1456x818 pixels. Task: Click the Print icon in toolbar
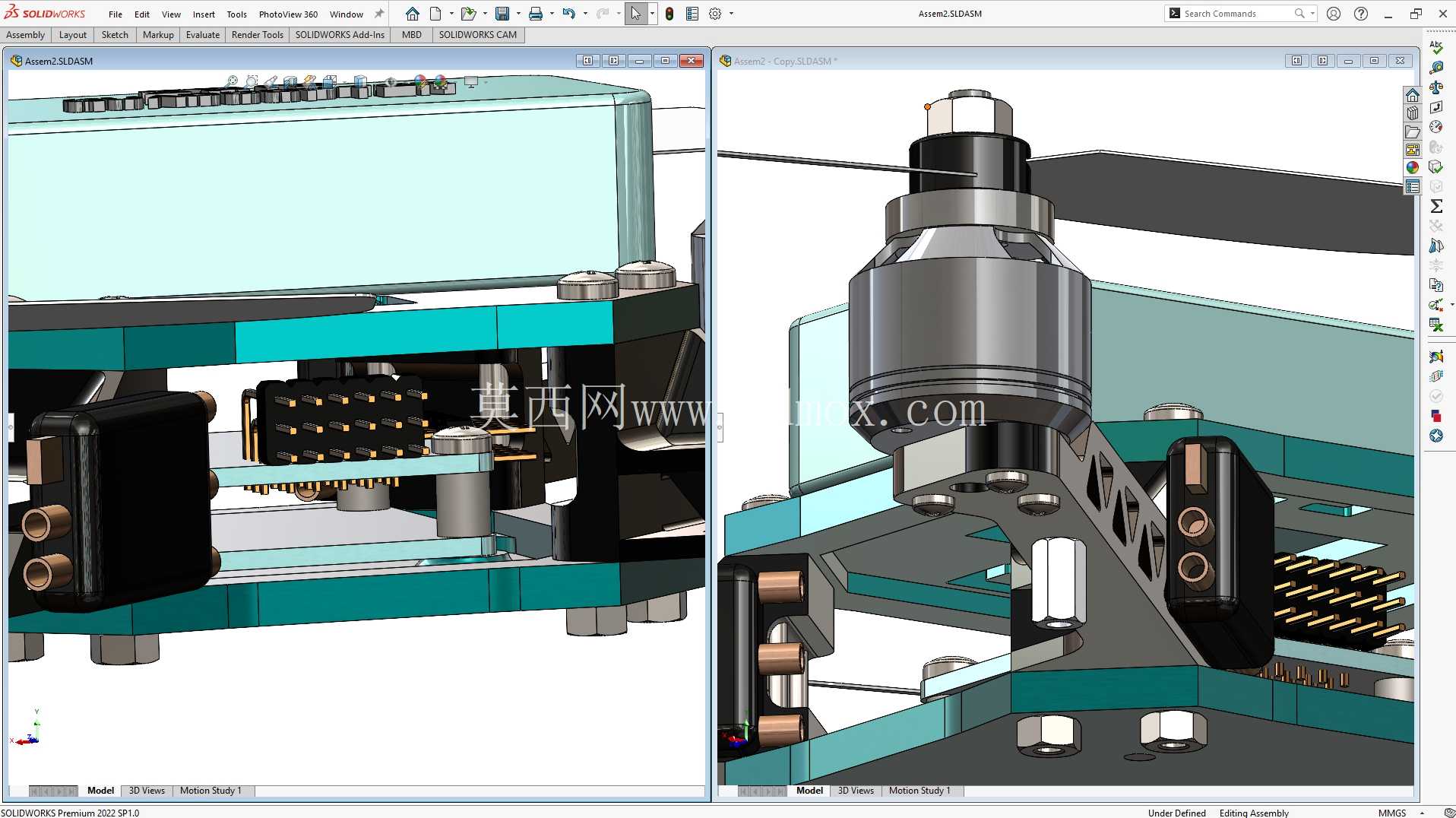pyautogui.click(x=536, y=14)
